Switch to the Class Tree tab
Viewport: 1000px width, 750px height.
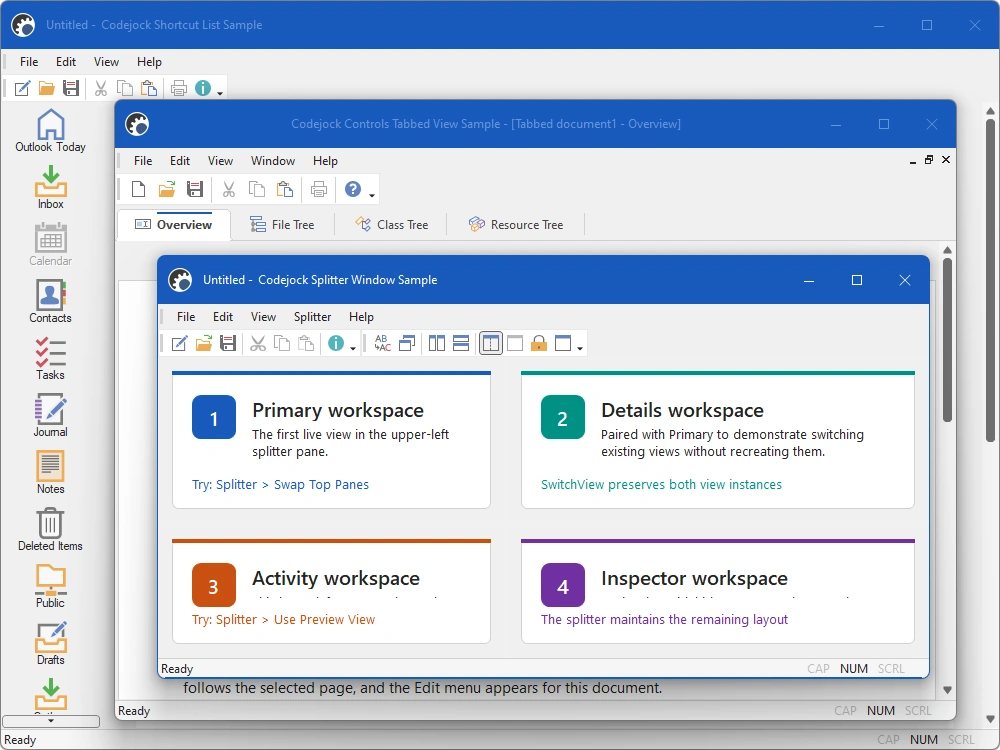coord(392,224)
